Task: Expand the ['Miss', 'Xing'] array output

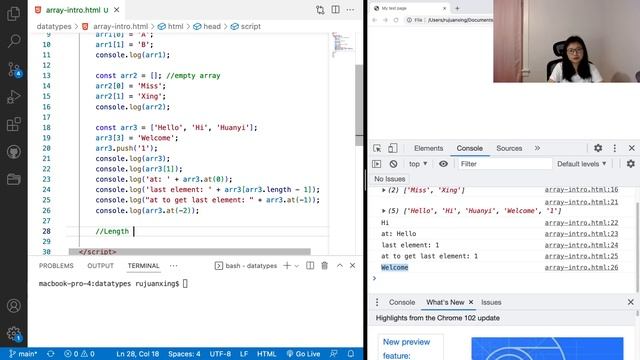Action: pos(384,190)
